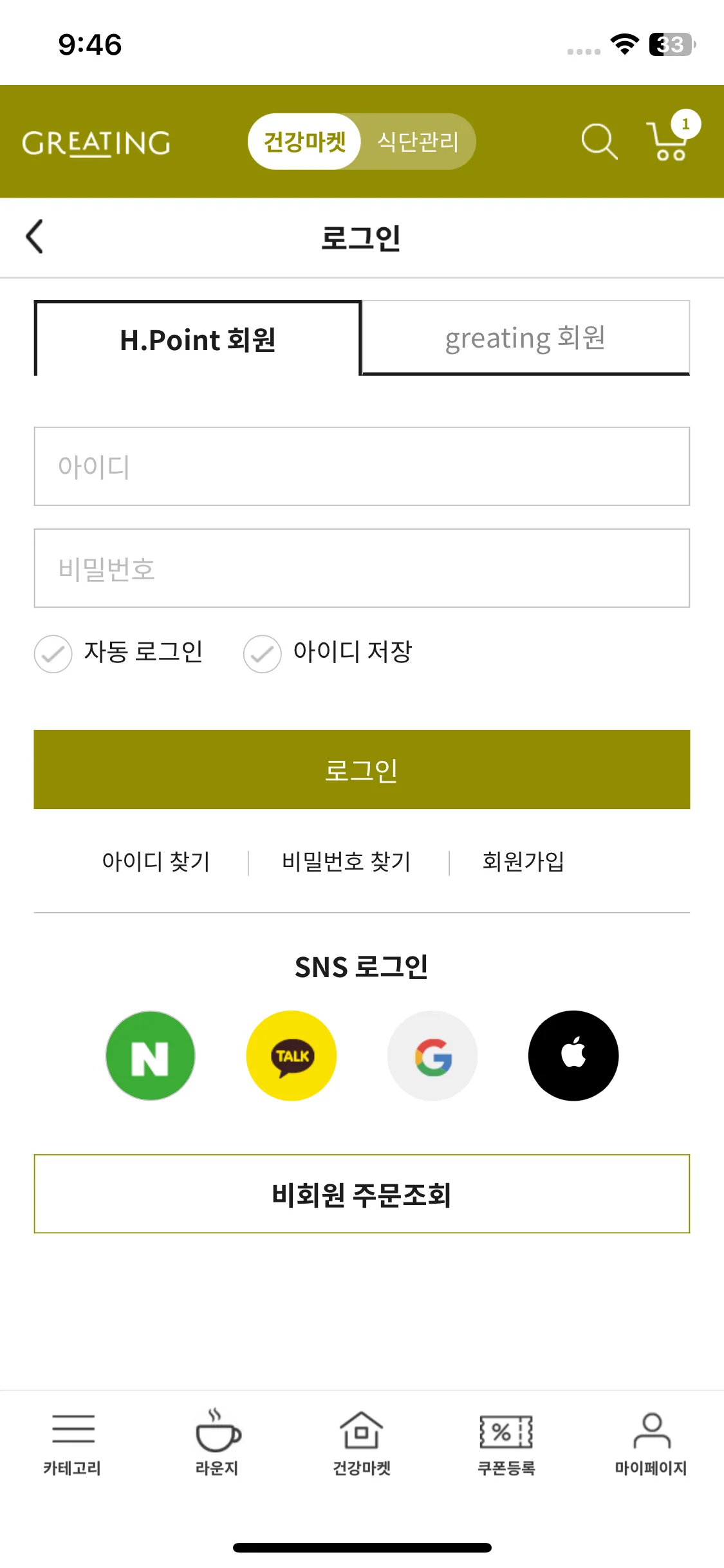Open the search magnifier icon
This screenshot has height=1568, width=724.
tap(599, 141)
